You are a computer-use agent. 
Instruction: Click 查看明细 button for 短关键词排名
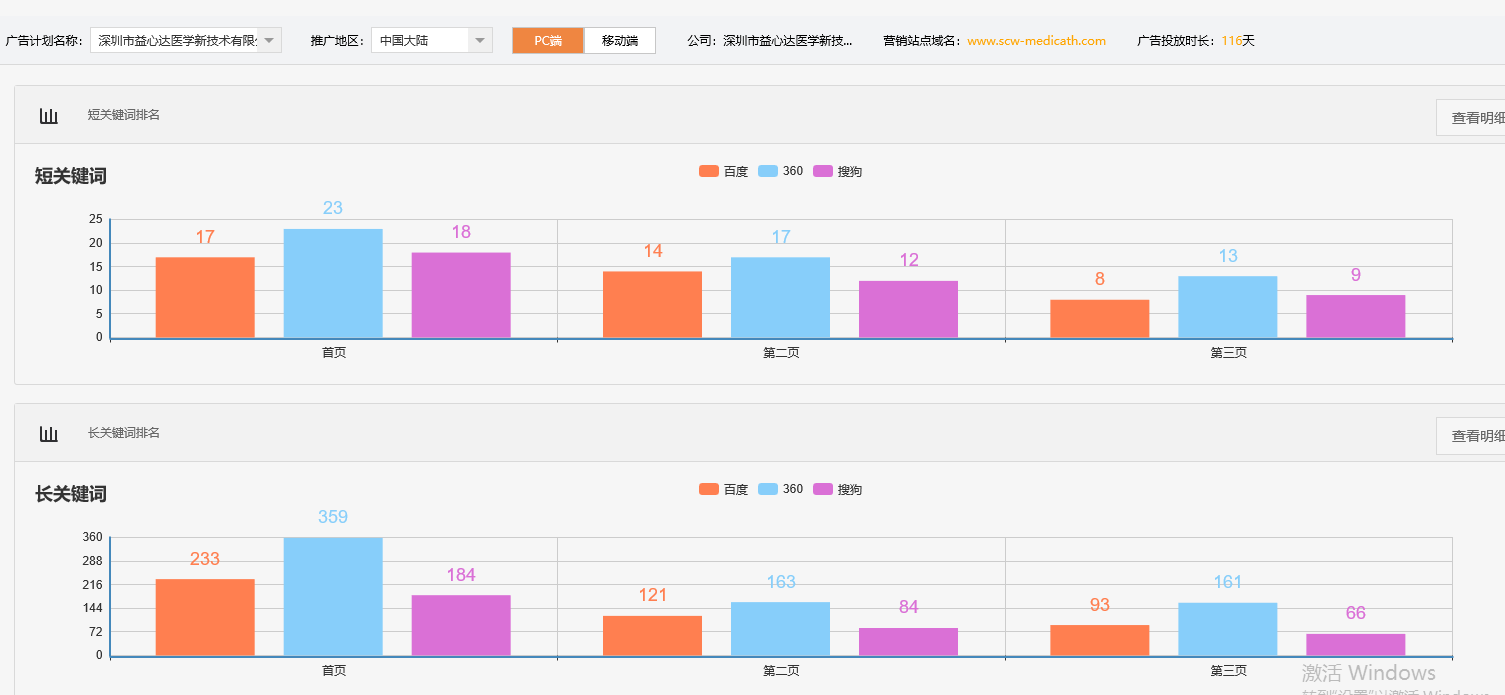point(1471,117)
